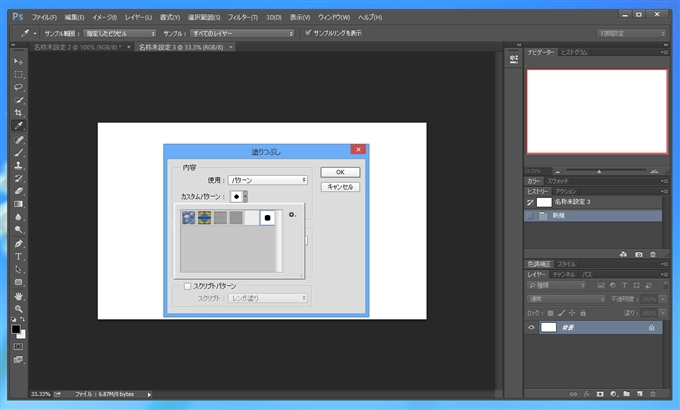The image size is (680, 410).
Task: Open フィルター menu
Action: pos(243,17)
